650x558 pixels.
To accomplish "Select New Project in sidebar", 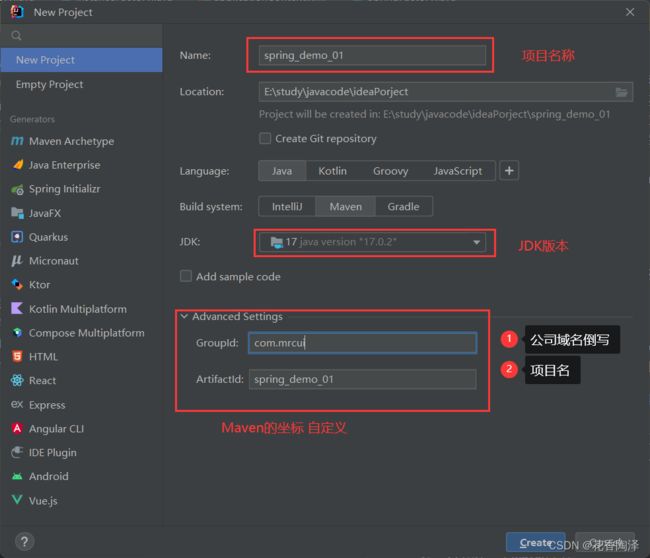I will coord(82,60).
